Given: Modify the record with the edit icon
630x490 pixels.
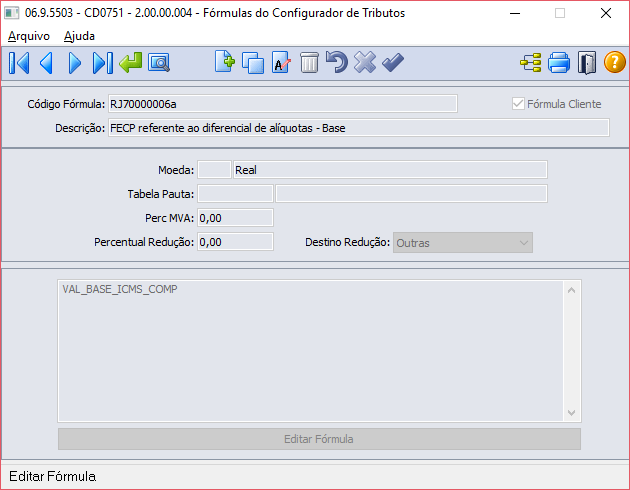Looking at the screenshot, I should pos(281,62).
